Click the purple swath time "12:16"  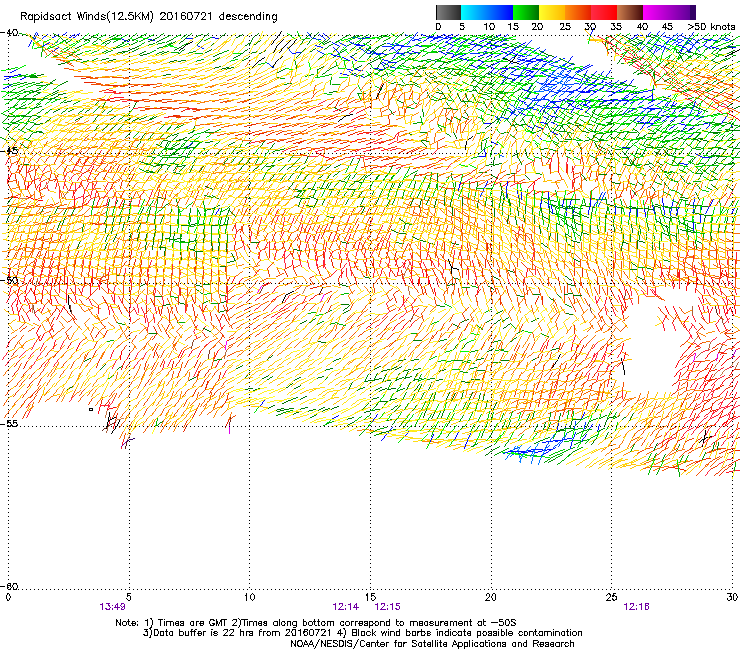(x=636, y=607)
